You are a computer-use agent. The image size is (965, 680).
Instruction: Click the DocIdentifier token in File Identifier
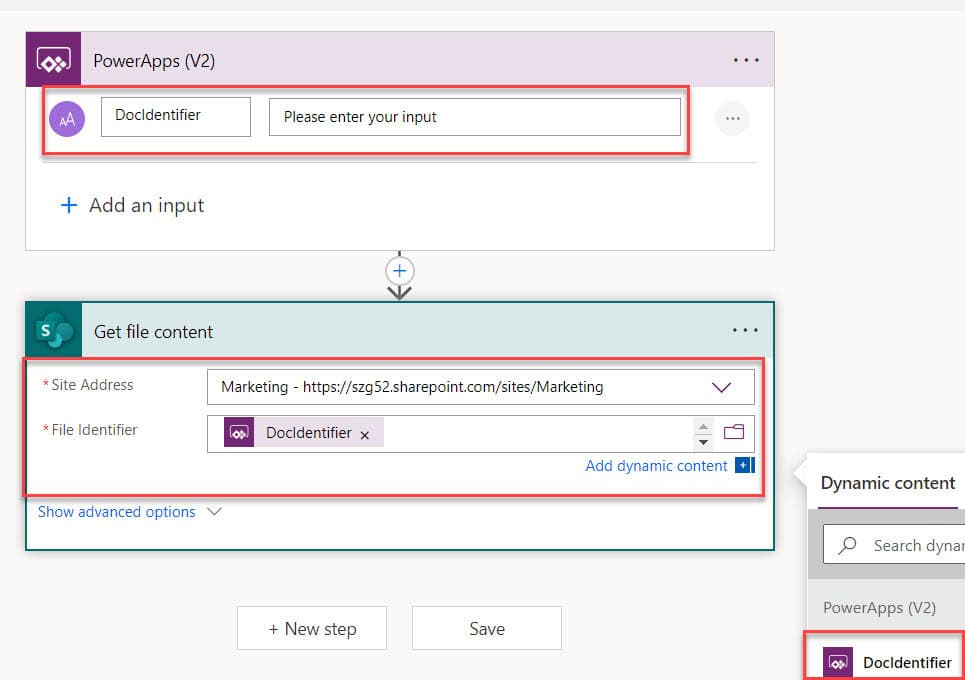click(303, 433)
